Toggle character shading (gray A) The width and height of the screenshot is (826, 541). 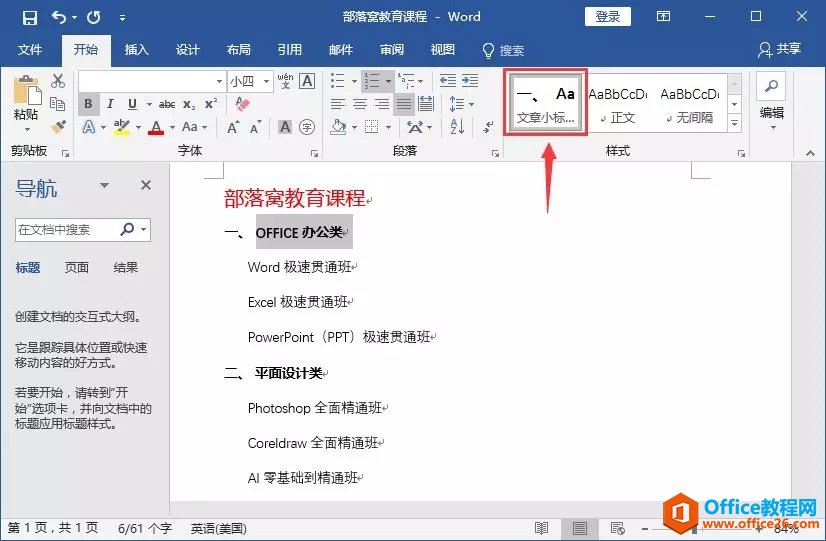click(285, 127)
